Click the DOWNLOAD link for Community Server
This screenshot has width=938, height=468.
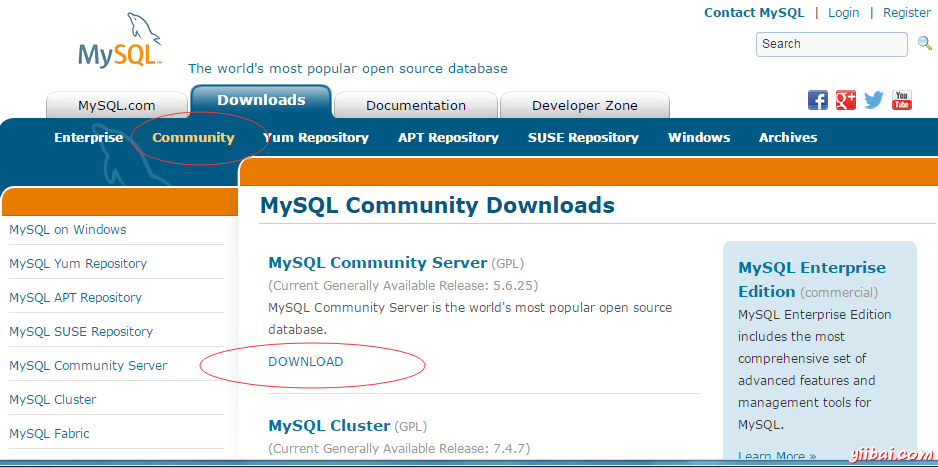pyautogui.click(x=305, y=362)
